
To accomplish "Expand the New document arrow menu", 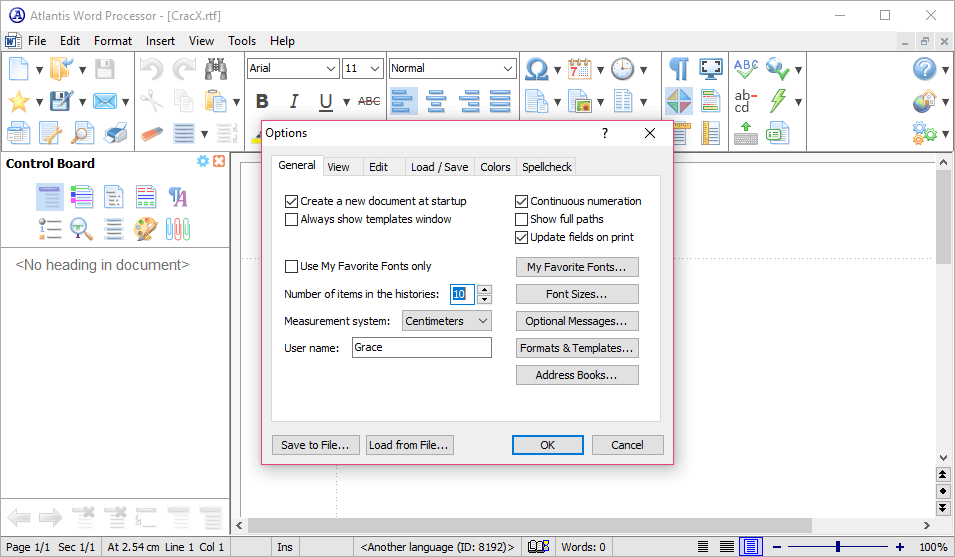I will click(39, 70).
